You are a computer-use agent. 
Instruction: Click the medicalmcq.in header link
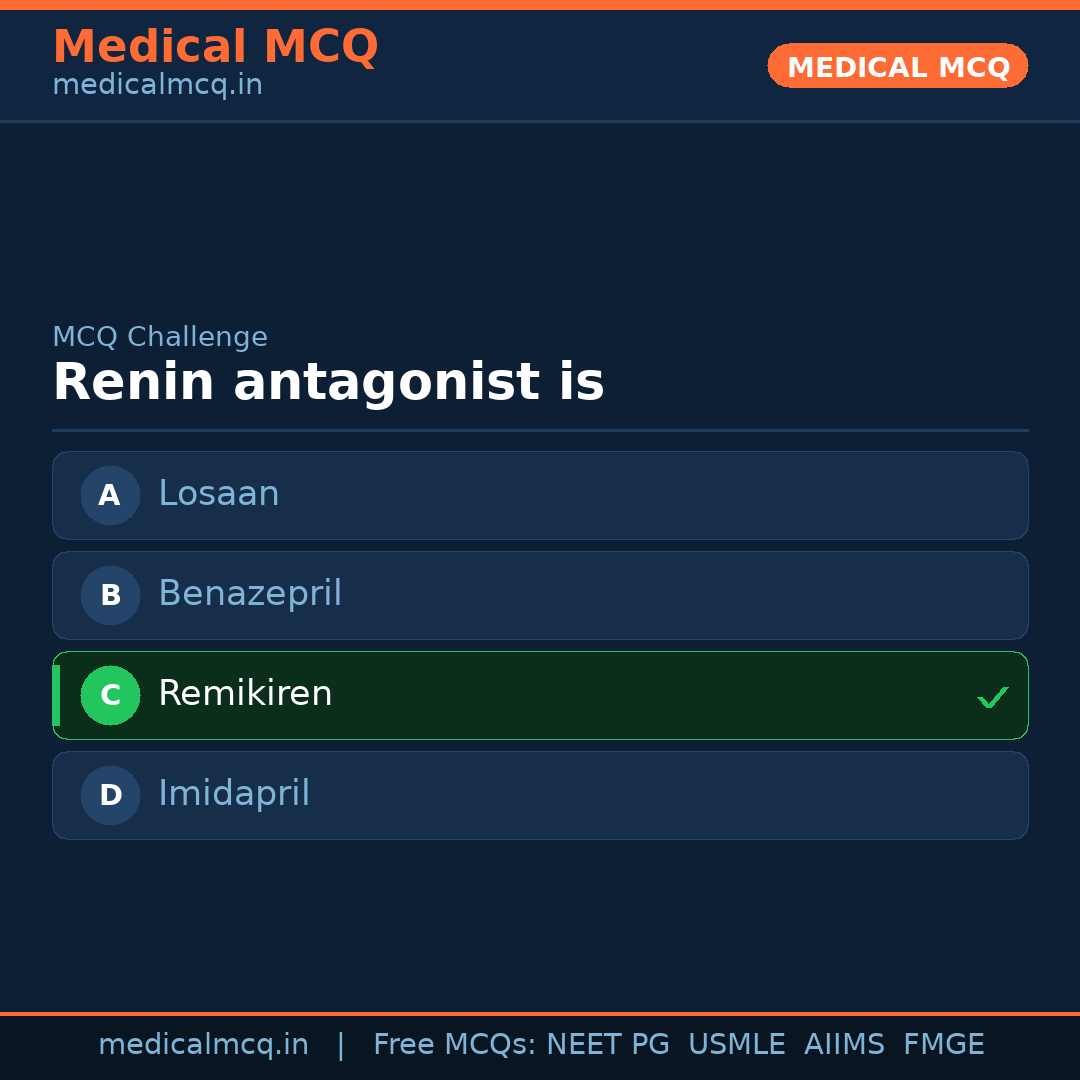point(157,85)
